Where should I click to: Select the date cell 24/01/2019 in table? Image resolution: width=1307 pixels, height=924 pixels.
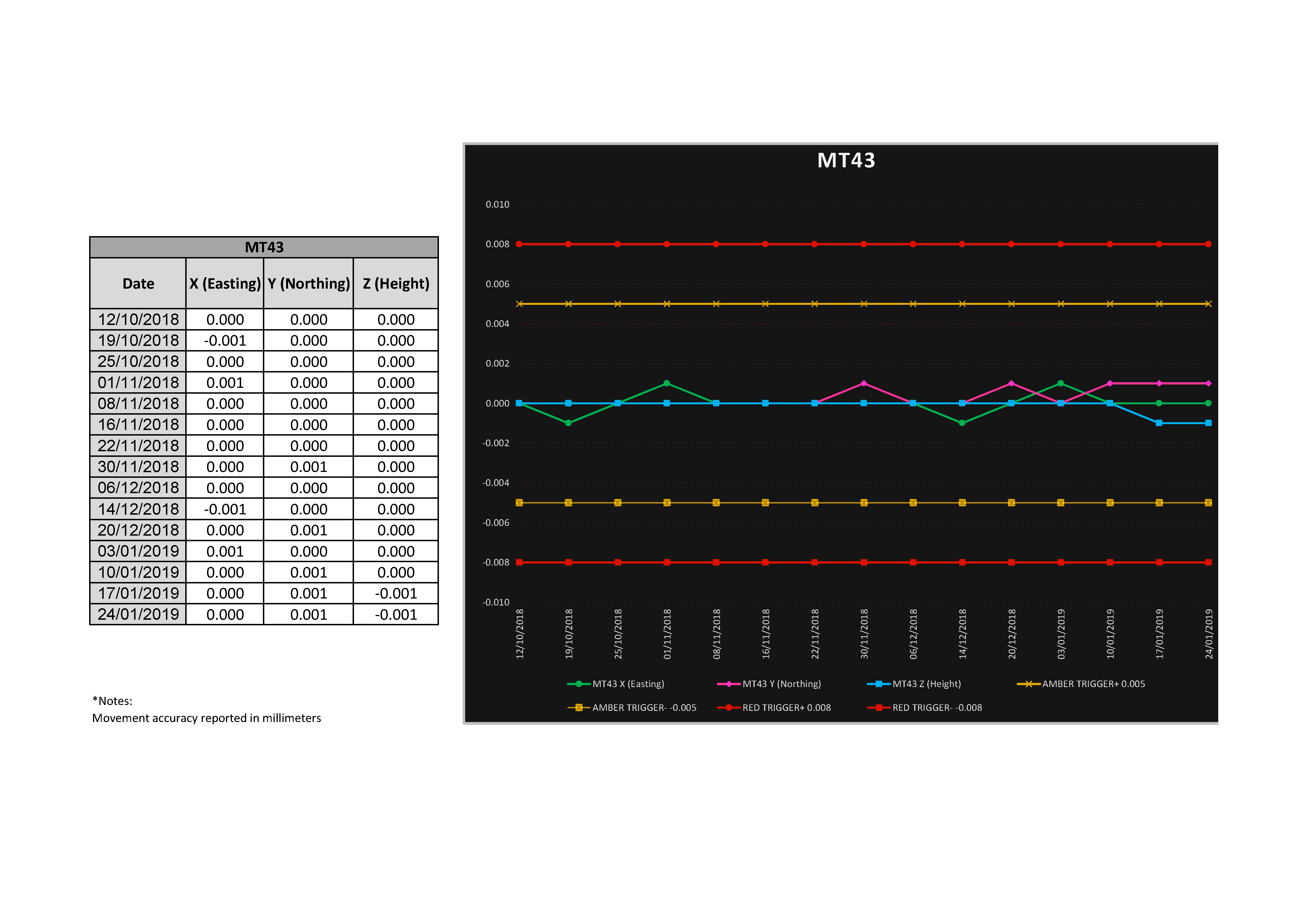click(x=138, y=614)
